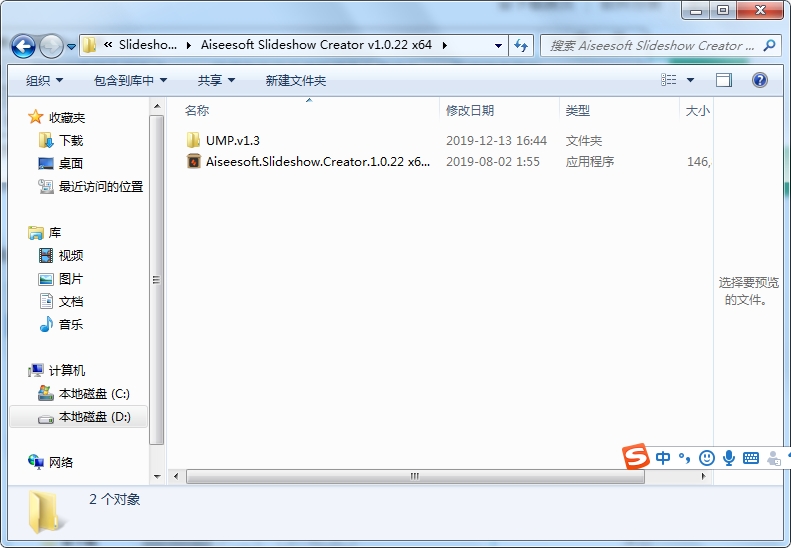Open the help question mark icon
Viewport: 791px width, 548px height.
click(x=760, y=80)
